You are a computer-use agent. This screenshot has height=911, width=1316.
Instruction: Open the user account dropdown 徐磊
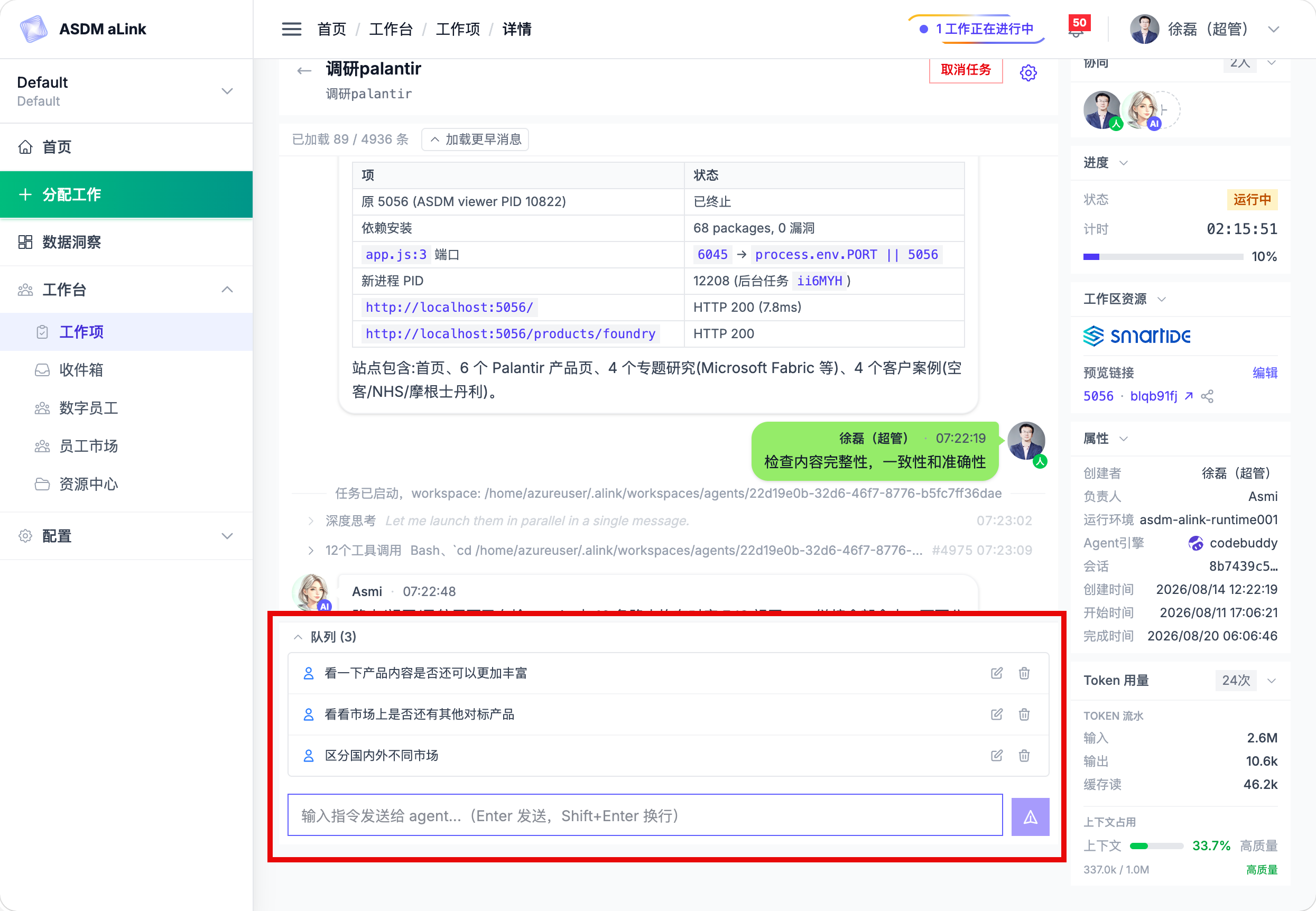pyautogui.click(x=1204, y=29)
